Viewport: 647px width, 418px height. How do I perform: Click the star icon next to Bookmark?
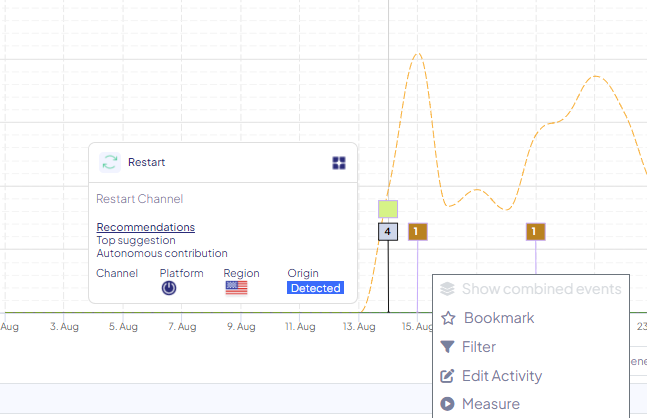(447, 318)
